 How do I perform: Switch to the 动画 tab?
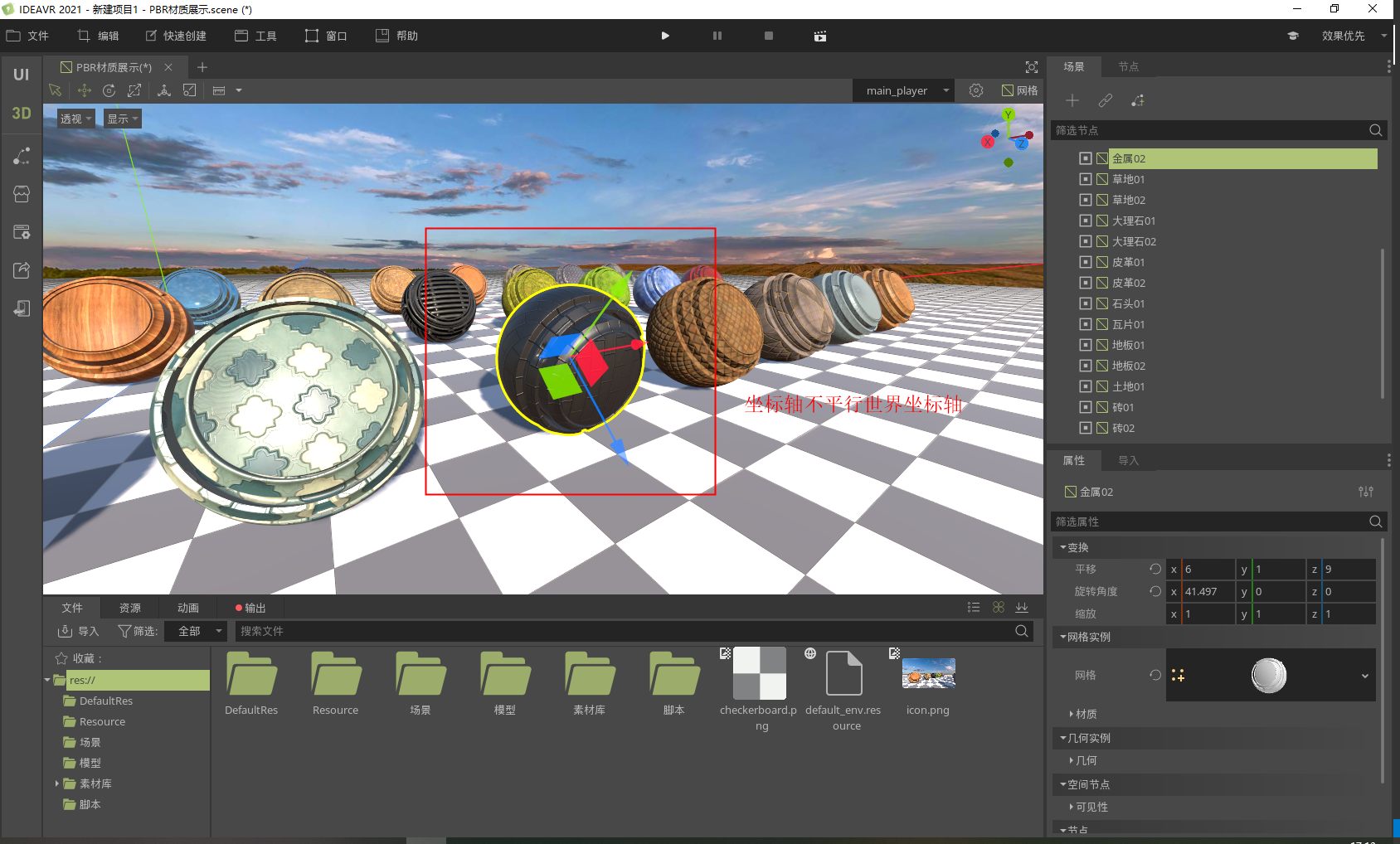pyautogui.click(x=188, y=608)
